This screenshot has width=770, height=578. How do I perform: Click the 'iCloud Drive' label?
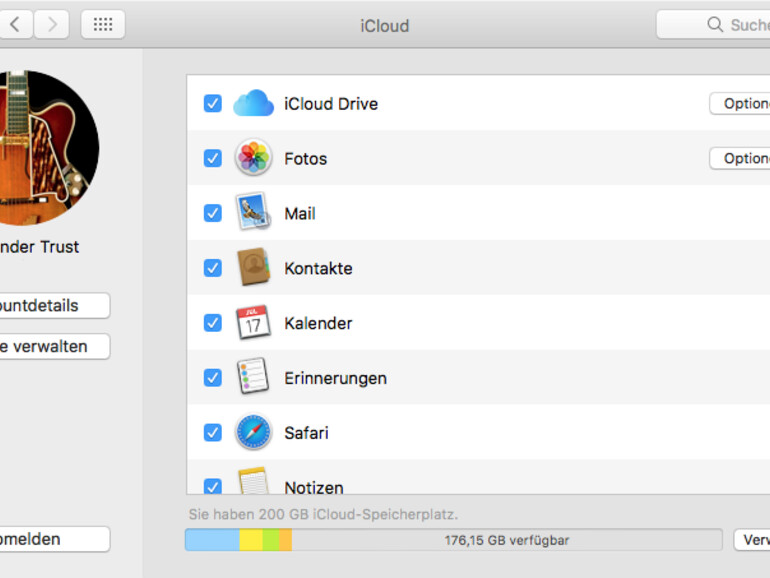point(331,104)
